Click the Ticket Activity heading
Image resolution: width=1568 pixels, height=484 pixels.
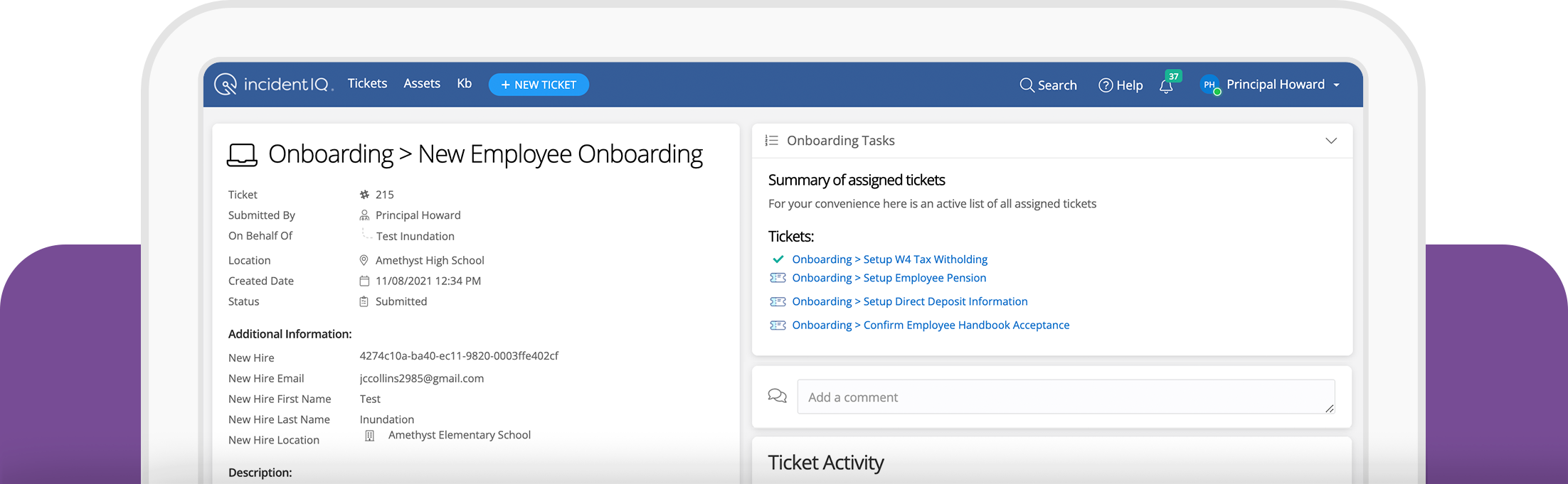[x=825, y=463]
